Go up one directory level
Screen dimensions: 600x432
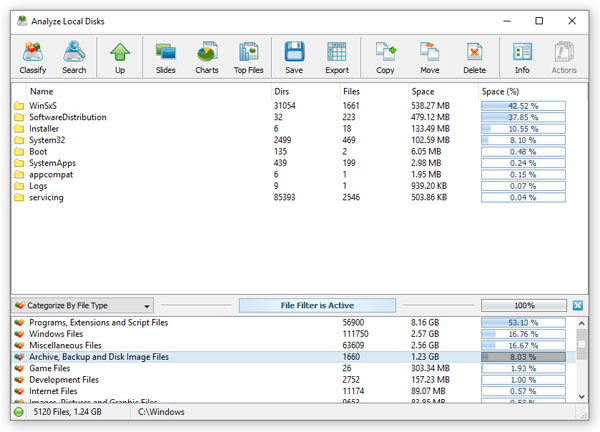[120, 57]
